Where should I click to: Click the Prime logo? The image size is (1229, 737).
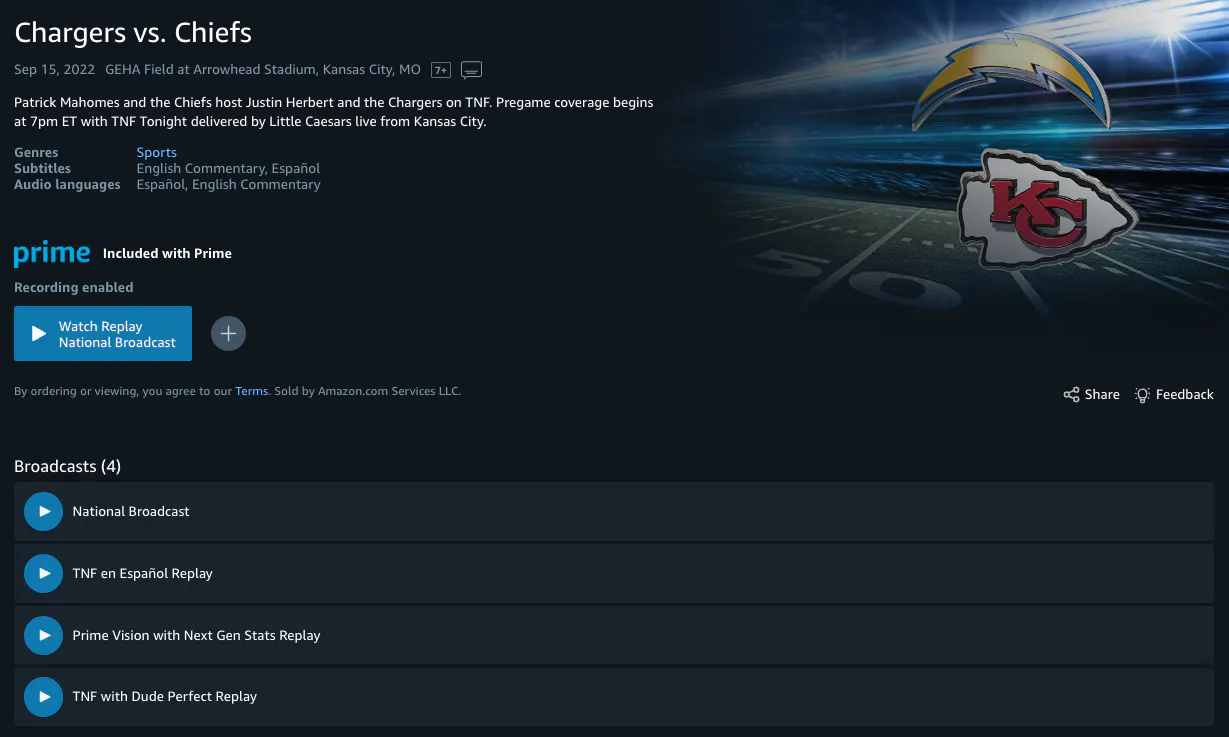[52, 253]
